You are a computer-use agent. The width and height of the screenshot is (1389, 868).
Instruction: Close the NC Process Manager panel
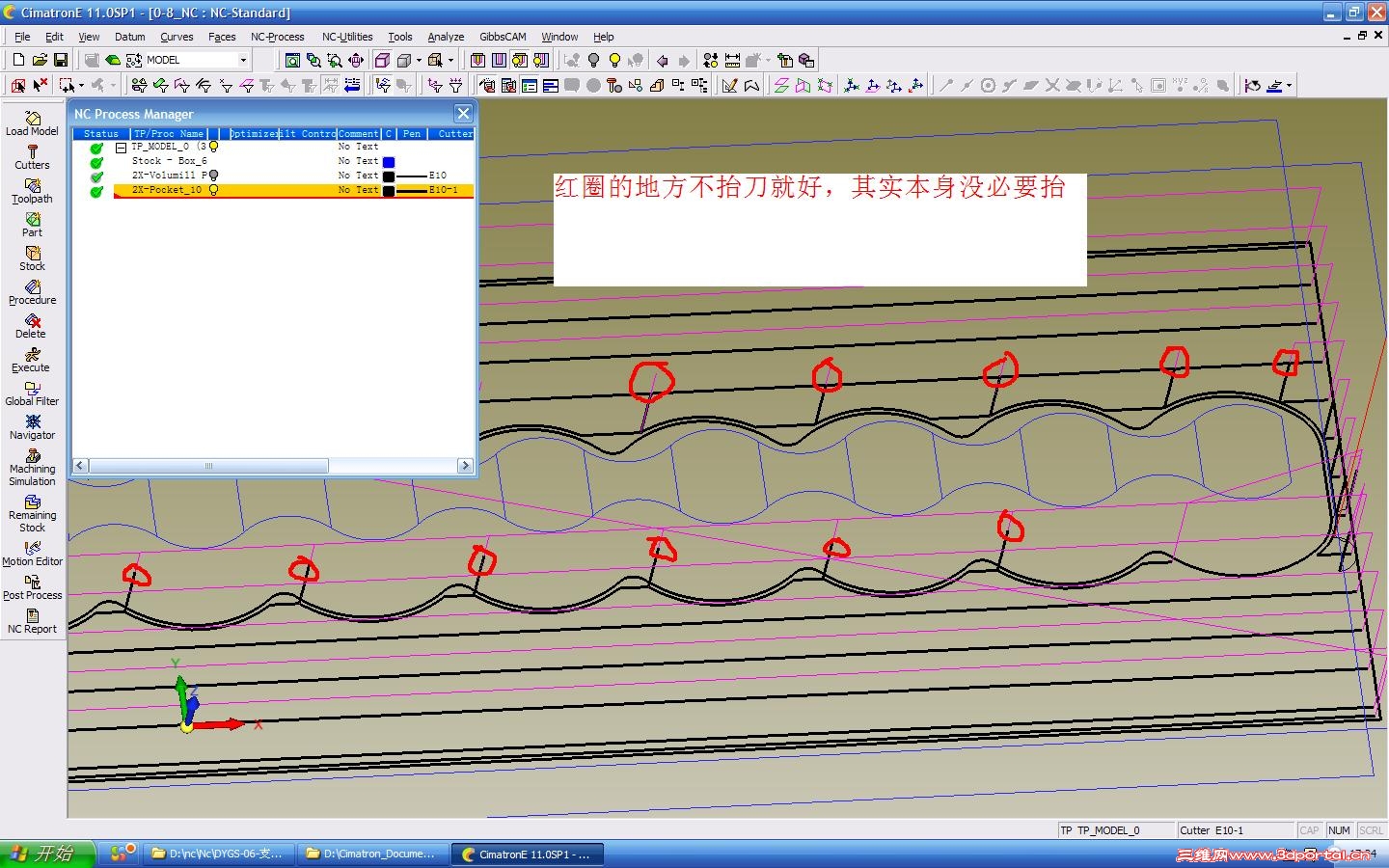(463, 113)
